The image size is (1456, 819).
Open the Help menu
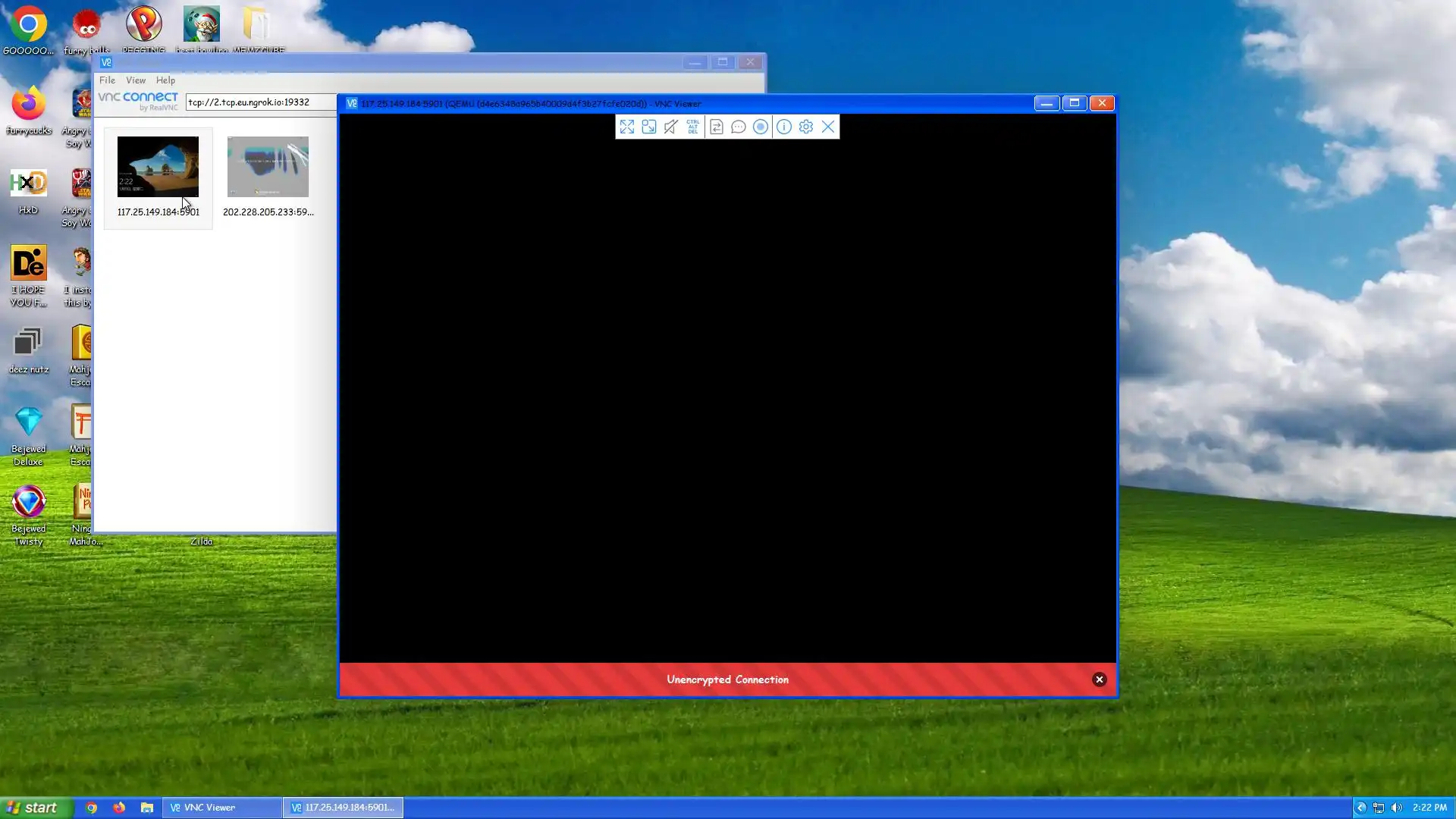point(165,80)
